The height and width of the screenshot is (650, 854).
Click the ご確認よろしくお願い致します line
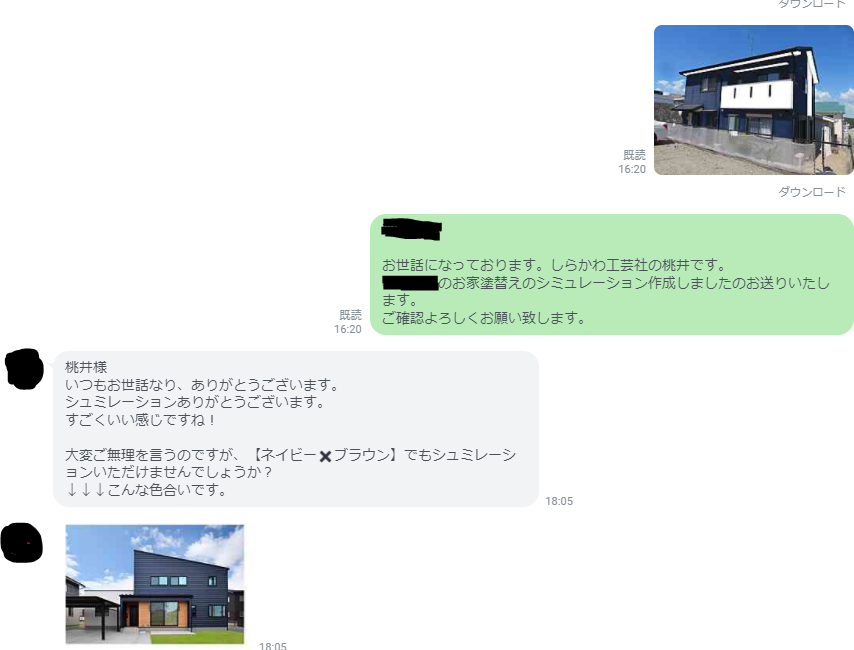coord(484,318)
